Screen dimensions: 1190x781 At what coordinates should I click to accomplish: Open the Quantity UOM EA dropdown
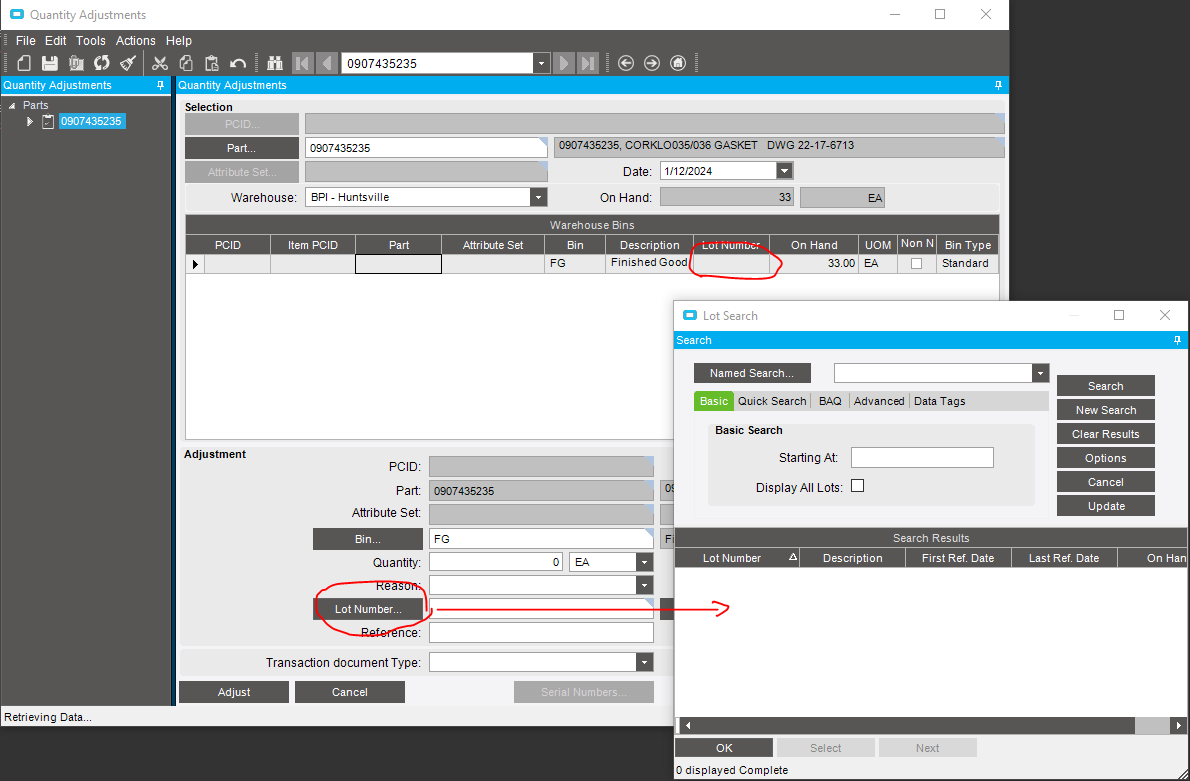644,562
